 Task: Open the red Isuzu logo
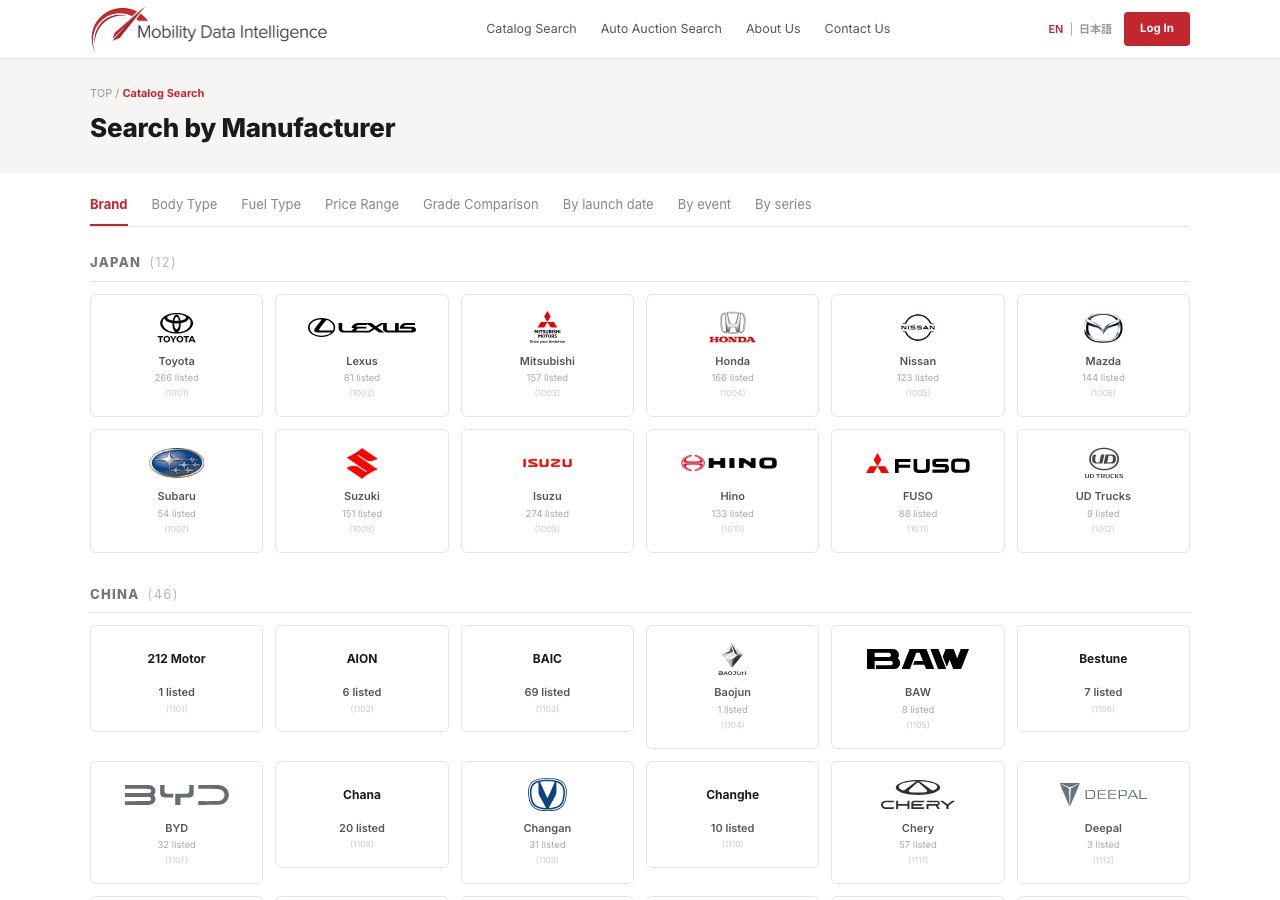[x=547, y=463]
